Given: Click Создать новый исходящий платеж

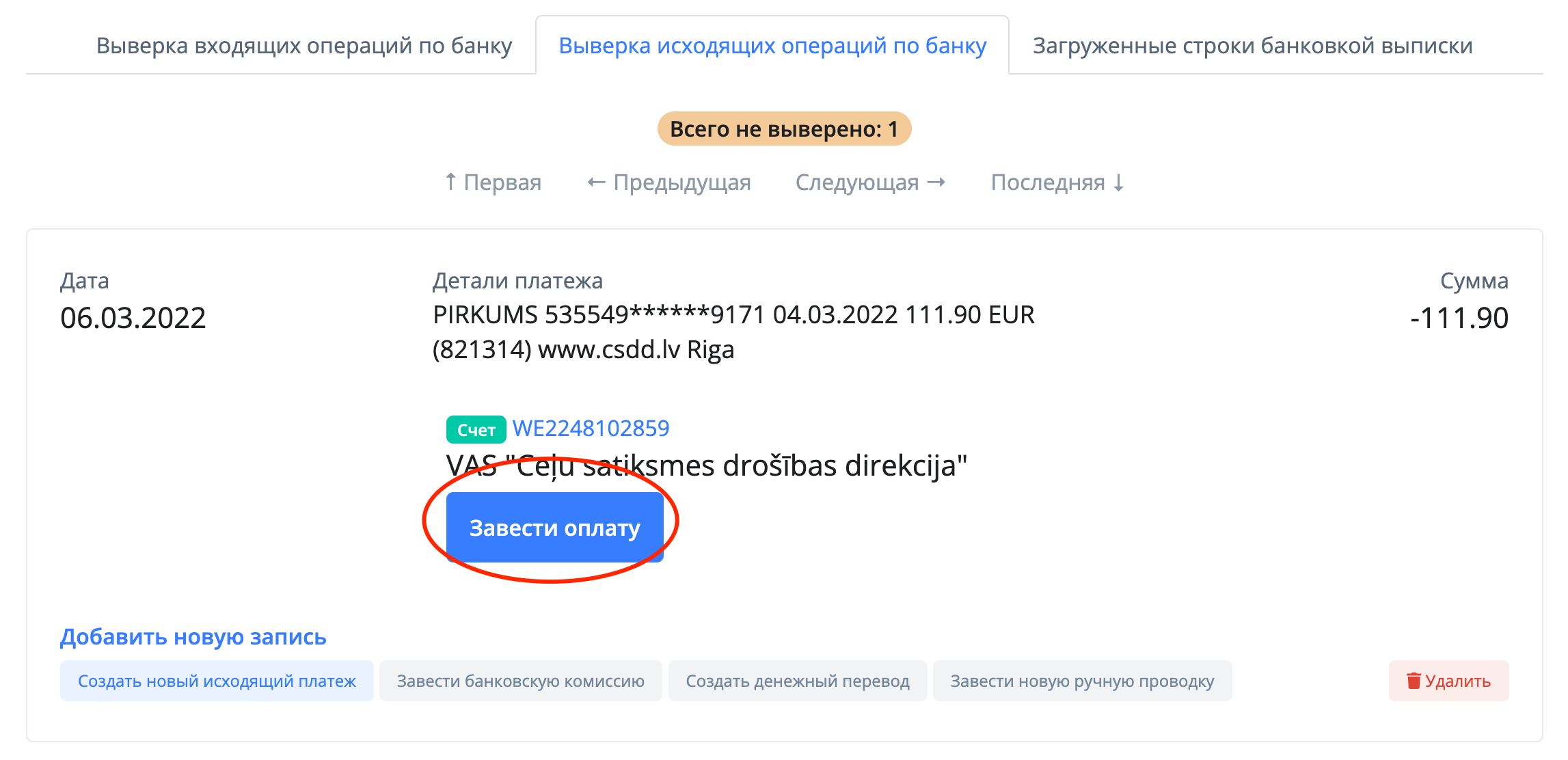Looking at the screenshot, I should click(217, 681).
